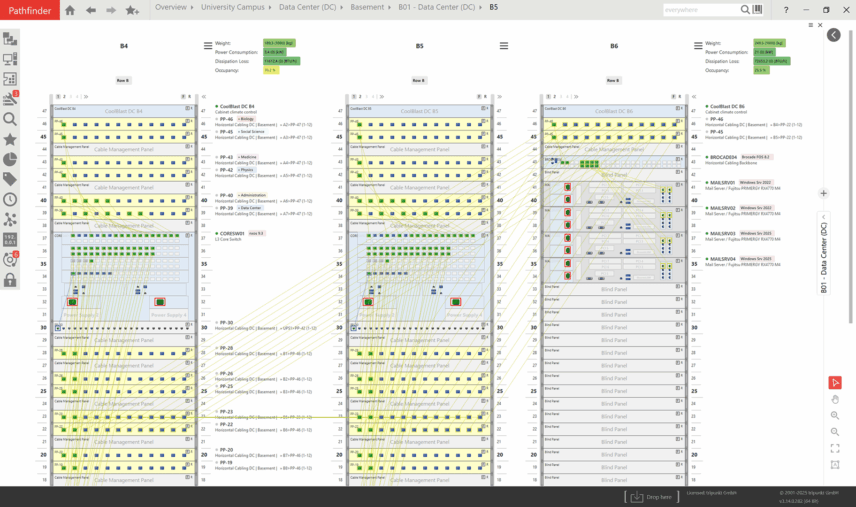The height and width of the screenshot is (507, 856).
Task: Click the CORESW01 device link
Action: [x=233, y=233]
